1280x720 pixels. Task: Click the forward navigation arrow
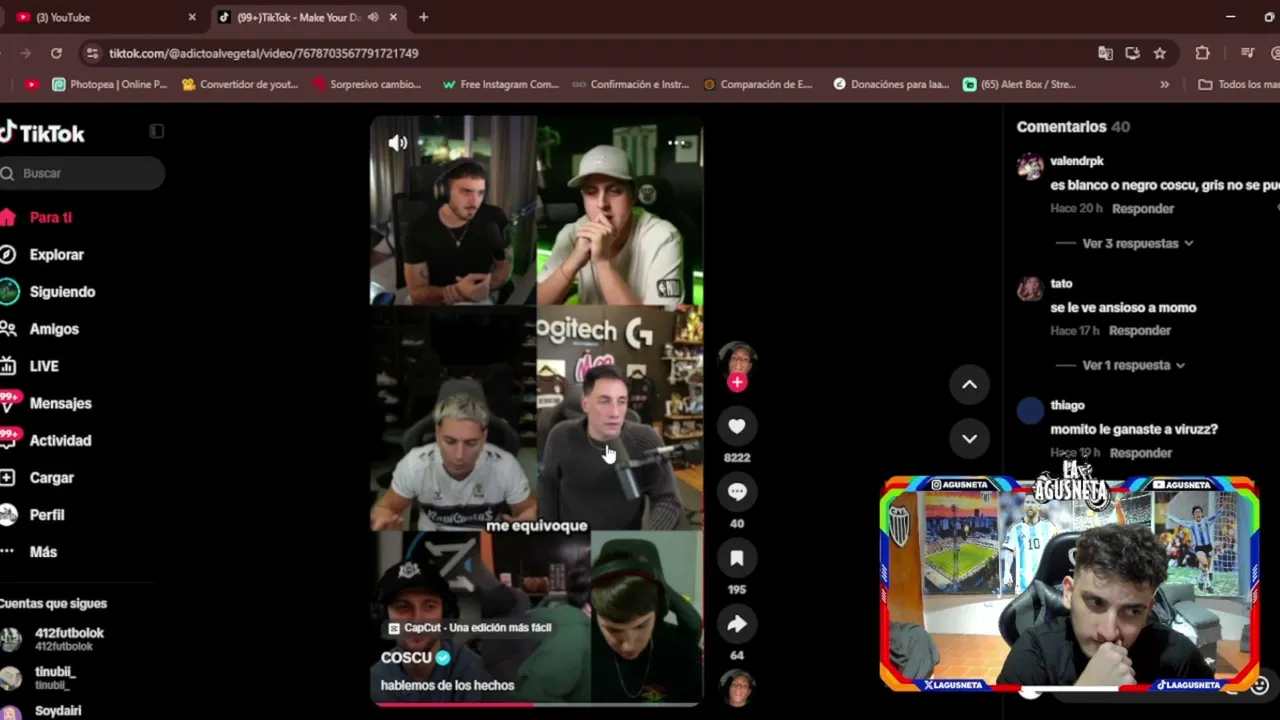[26, 53]
